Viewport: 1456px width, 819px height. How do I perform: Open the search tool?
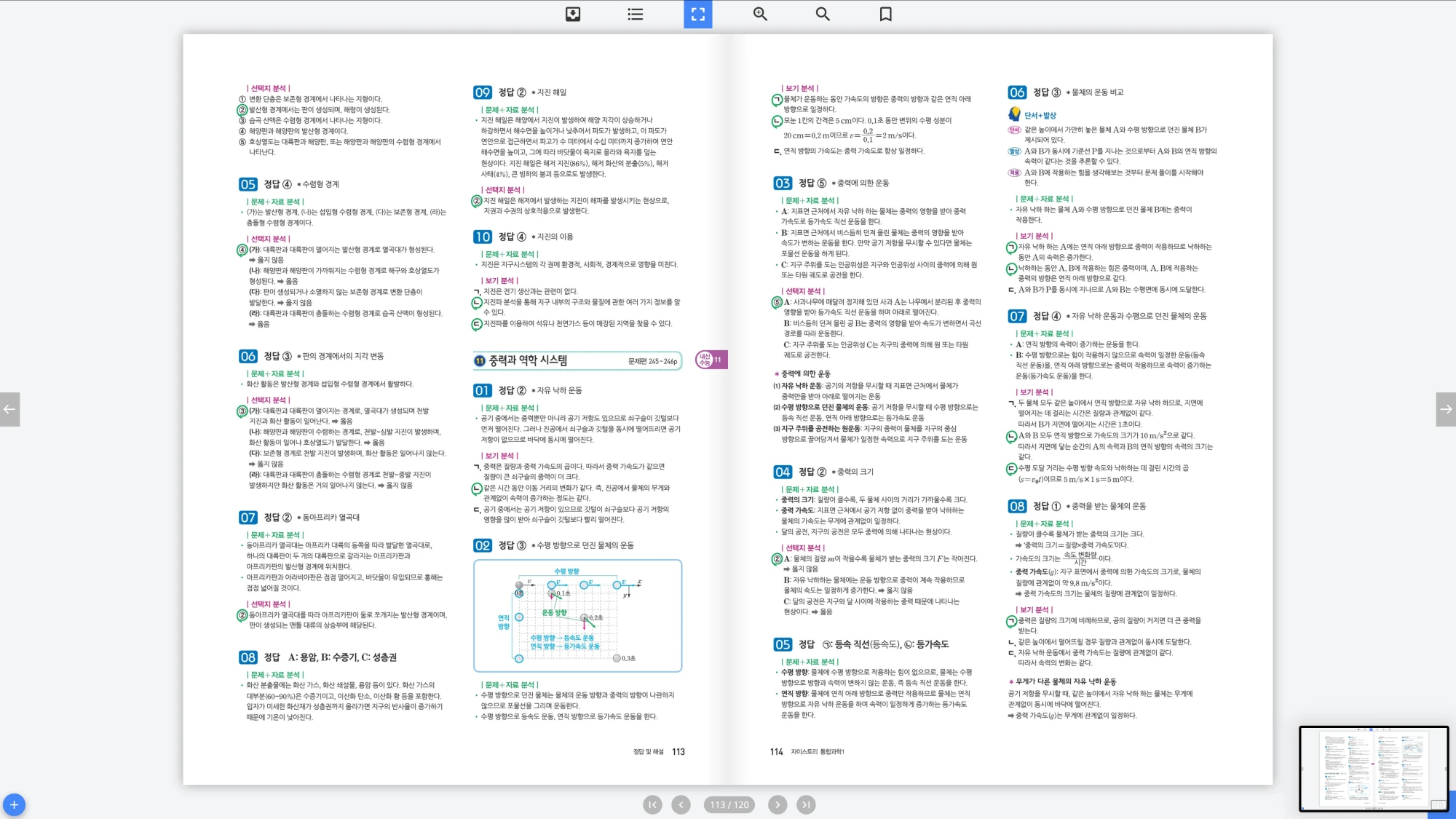(x=823, y=14)
